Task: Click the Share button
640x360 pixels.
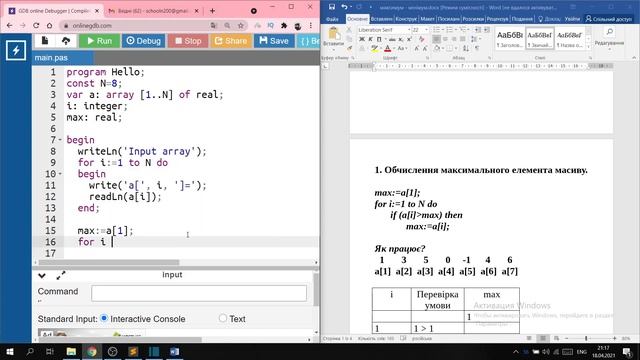Action: 231,41
